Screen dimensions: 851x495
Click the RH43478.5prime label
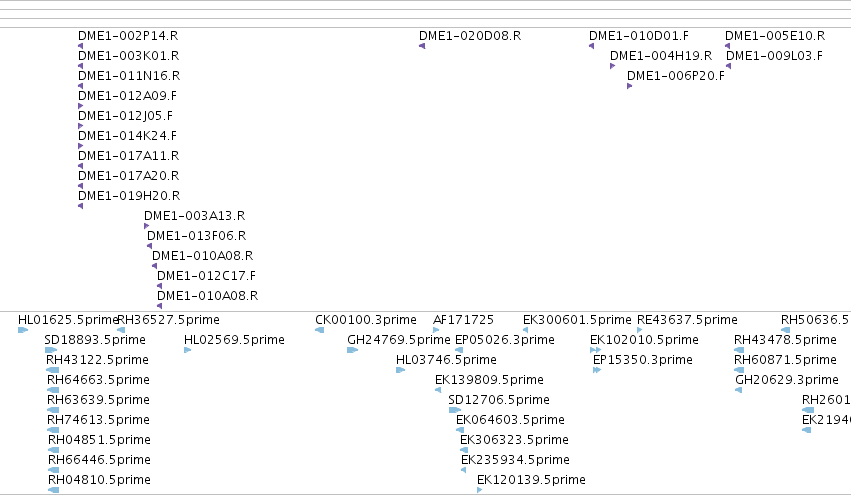(785, 340)
